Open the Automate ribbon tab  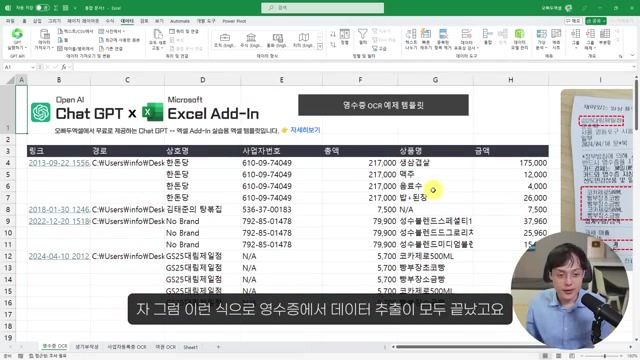180,21
